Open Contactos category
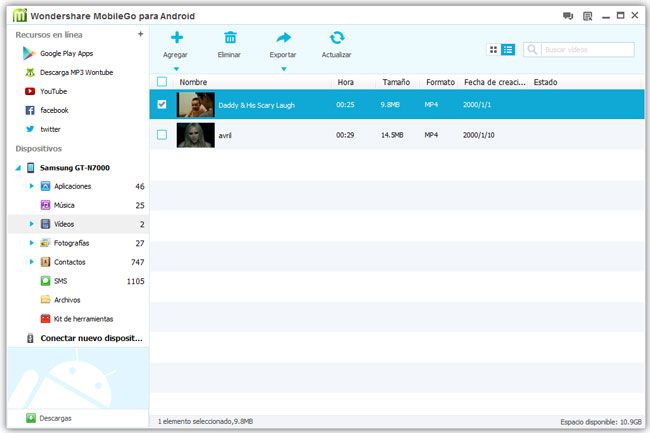This screenshot has width=650, height=433. 69,262
